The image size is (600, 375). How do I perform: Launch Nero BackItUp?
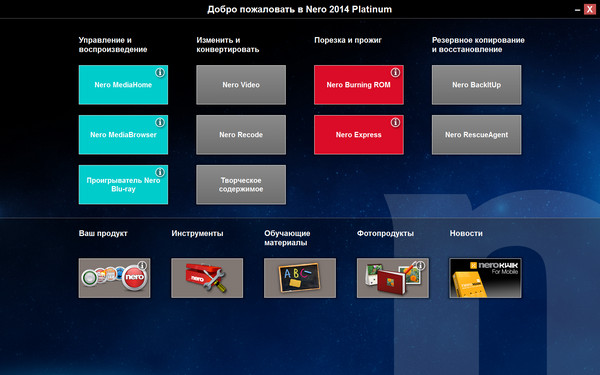[476, 85]
